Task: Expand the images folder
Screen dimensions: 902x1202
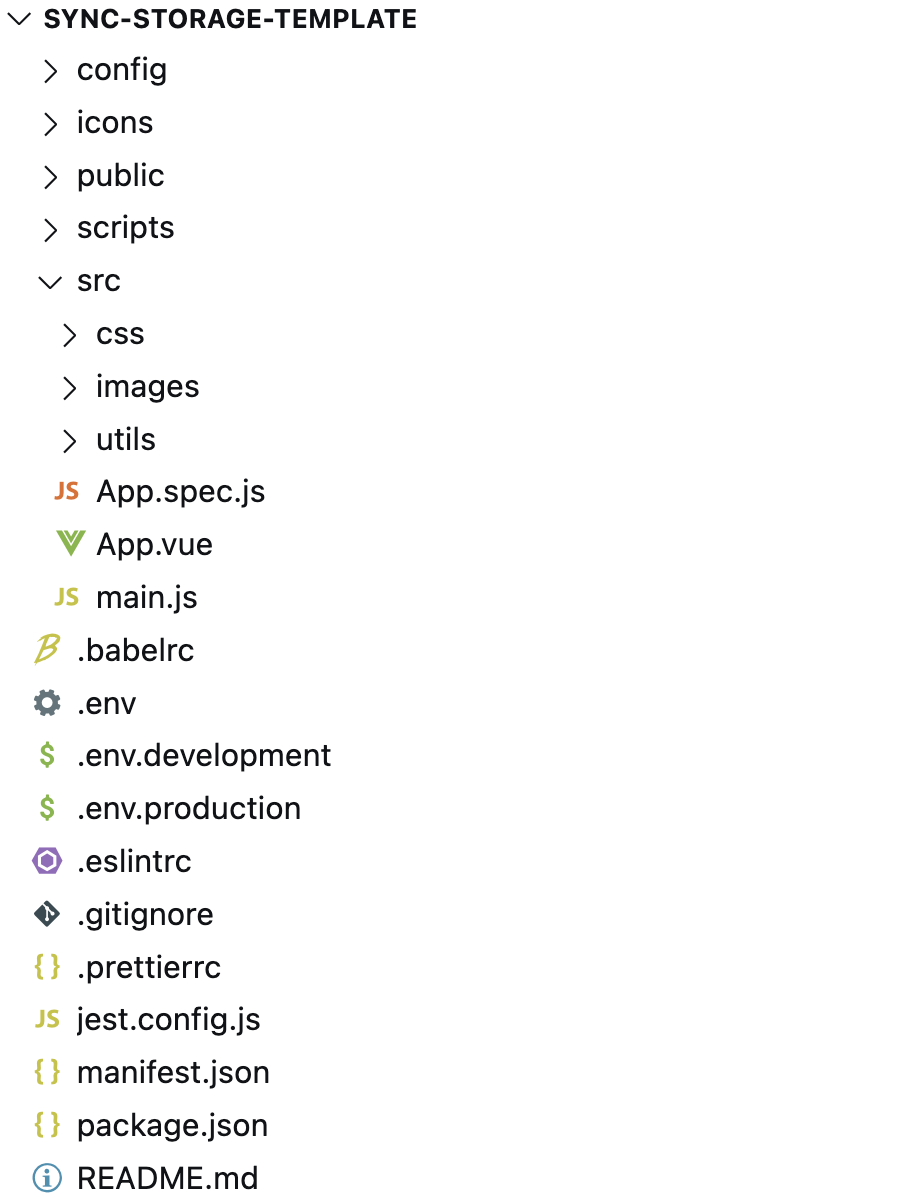Action: pyautogui.click(x=69, y=386)
